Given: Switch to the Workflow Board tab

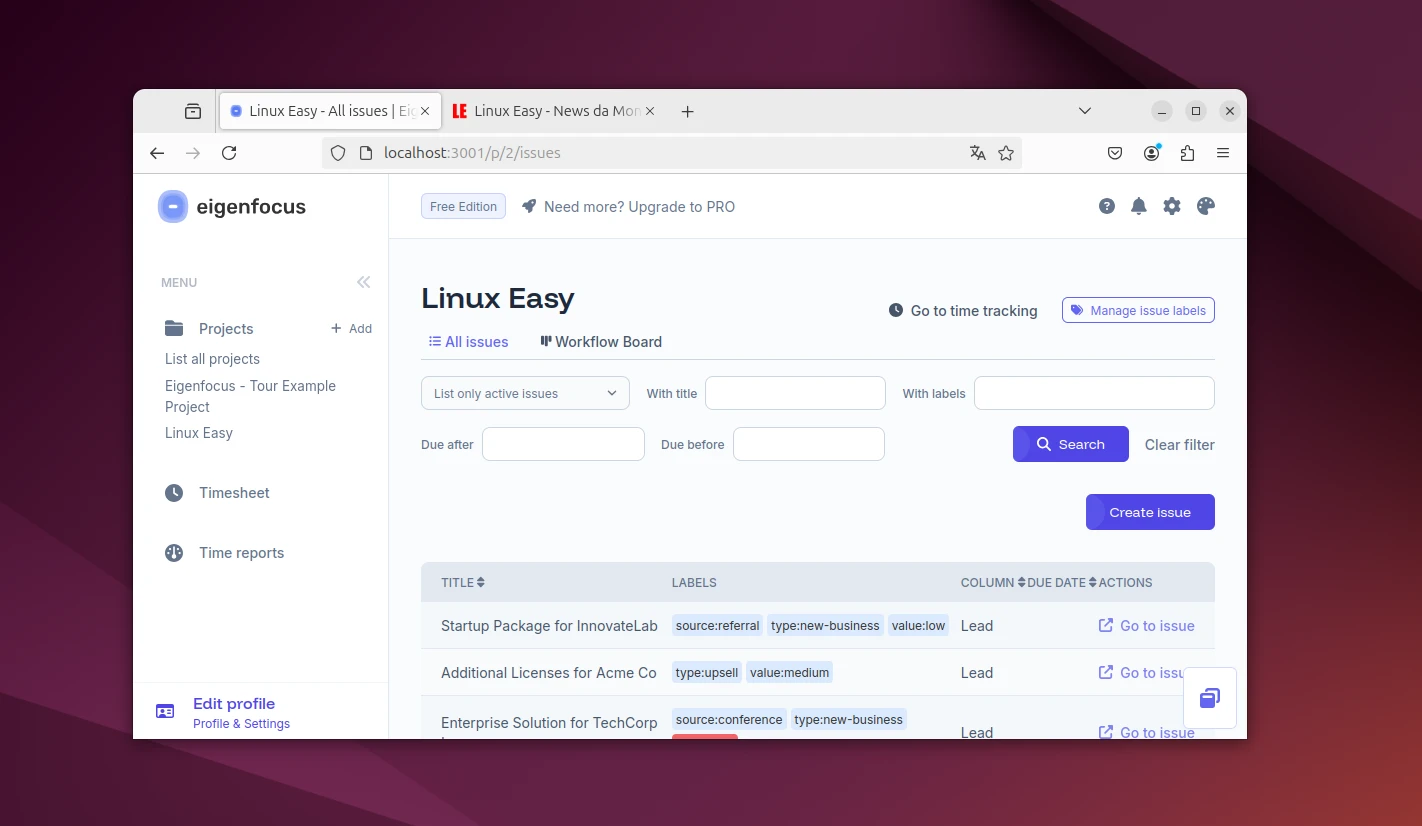Looking at the screenshot, I should point(601,342).
